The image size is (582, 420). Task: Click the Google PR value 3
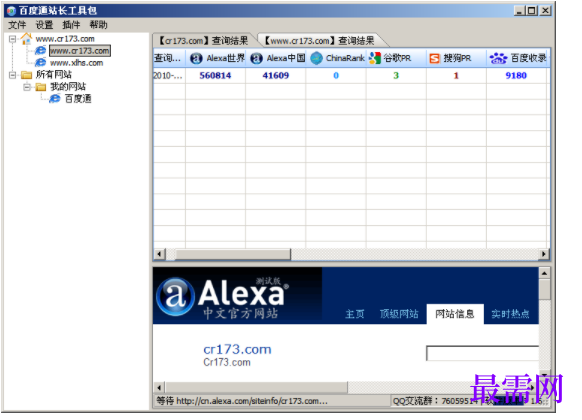click(396, 76)
